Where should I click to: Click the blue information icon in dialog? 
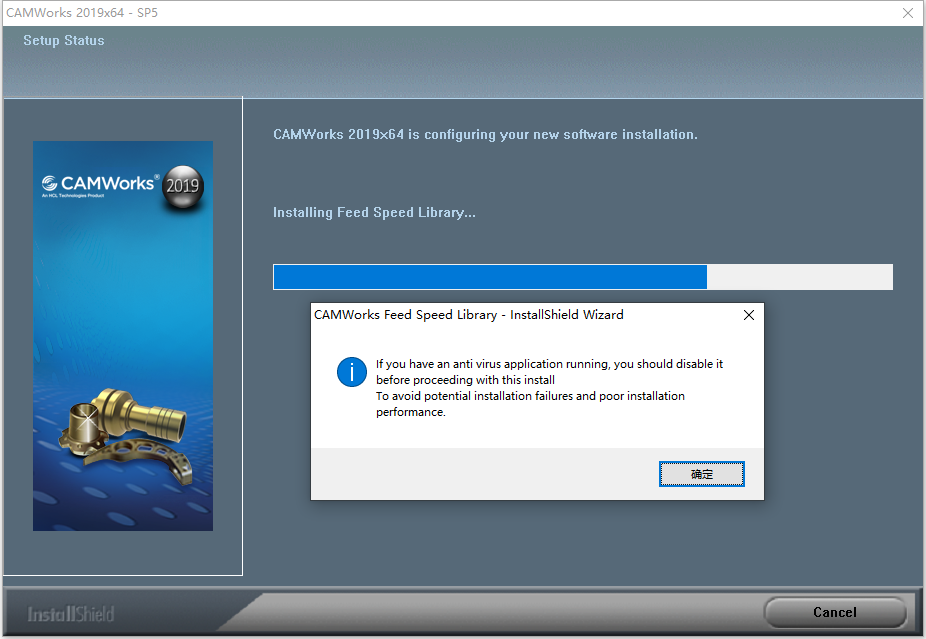tap(352, 372)
